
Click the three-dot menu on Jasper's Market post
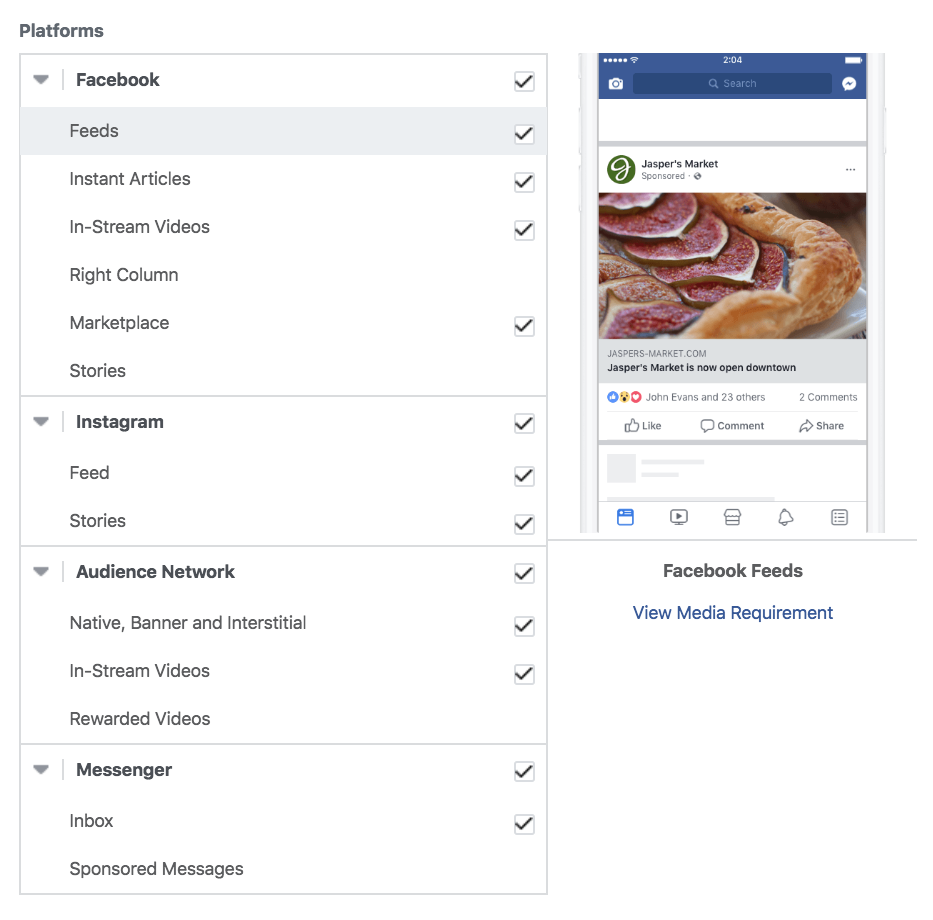[x=851, y=169]
